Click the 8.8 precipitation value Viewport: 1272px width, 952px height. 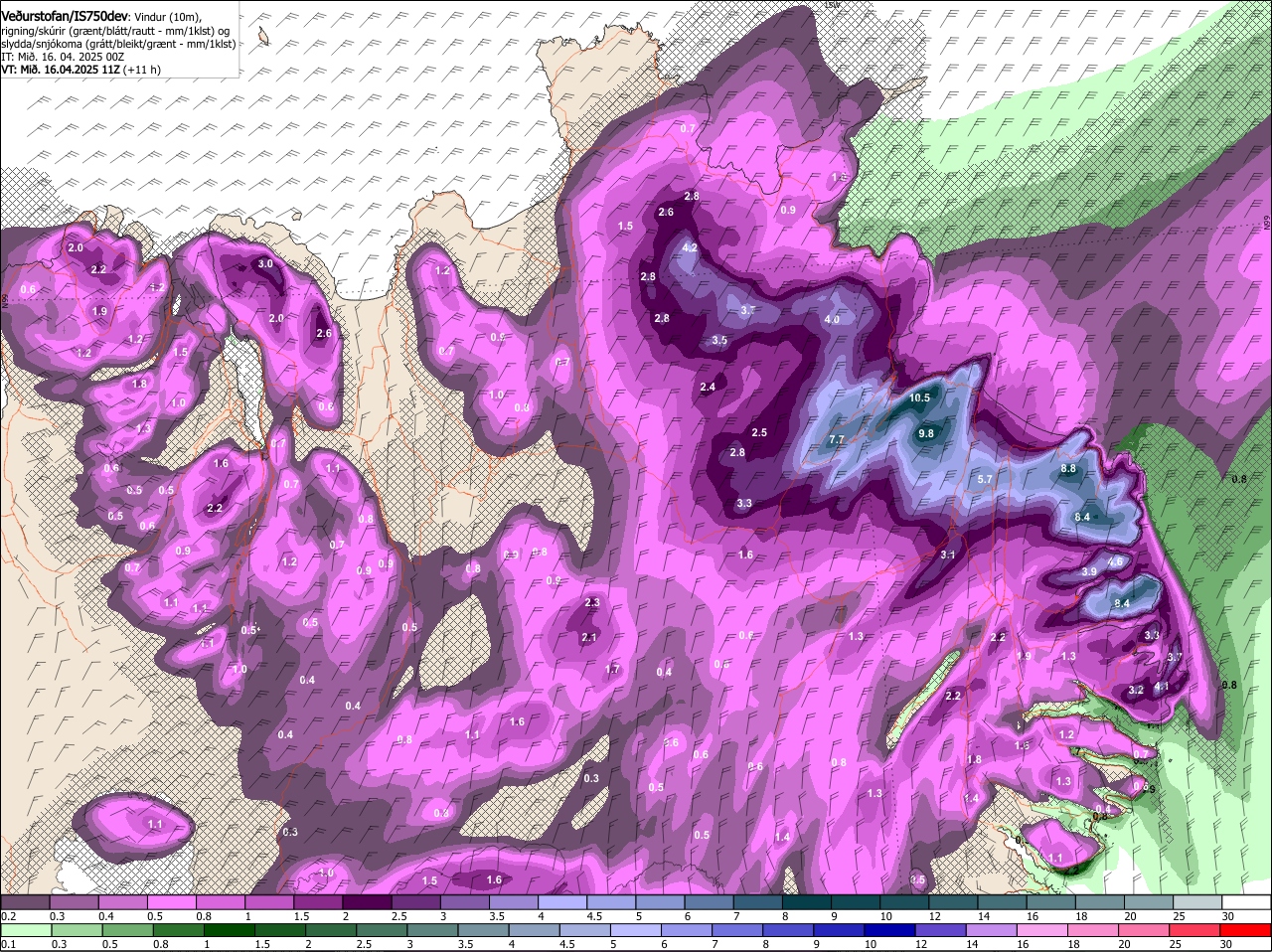click(1069, 468)
